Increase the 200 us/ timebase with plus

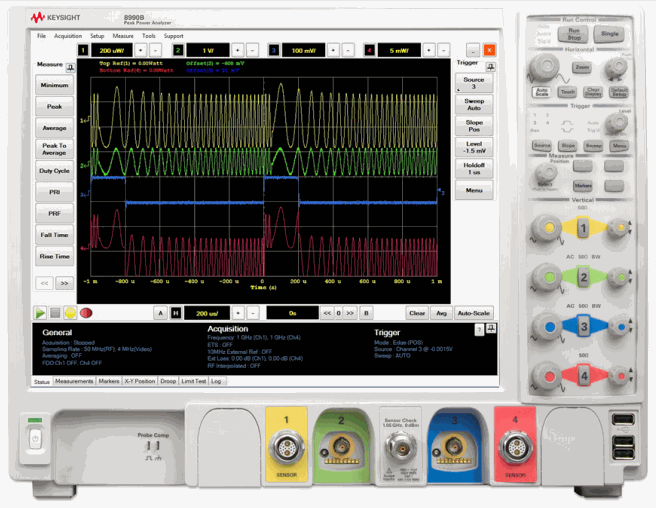tap(239, 313)
